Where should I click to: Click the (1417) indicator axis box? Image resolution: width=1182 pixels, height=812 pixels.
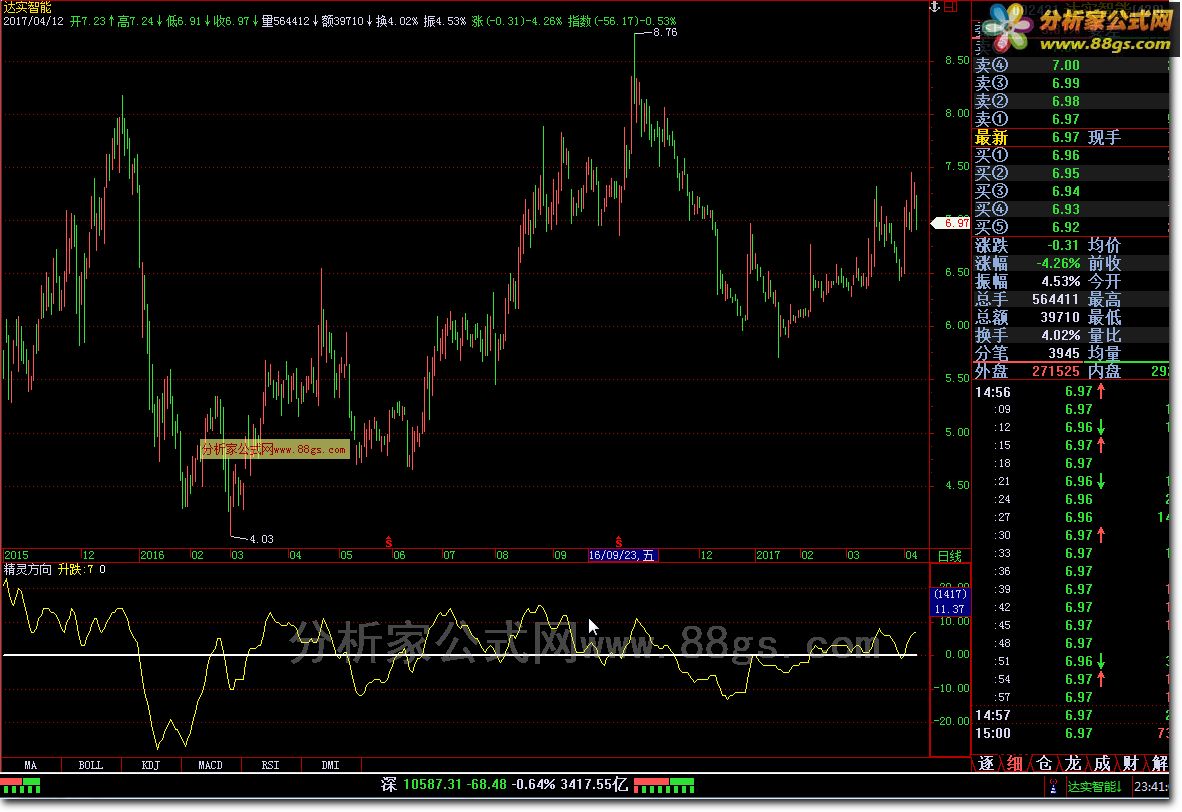[x=950, y=594]
